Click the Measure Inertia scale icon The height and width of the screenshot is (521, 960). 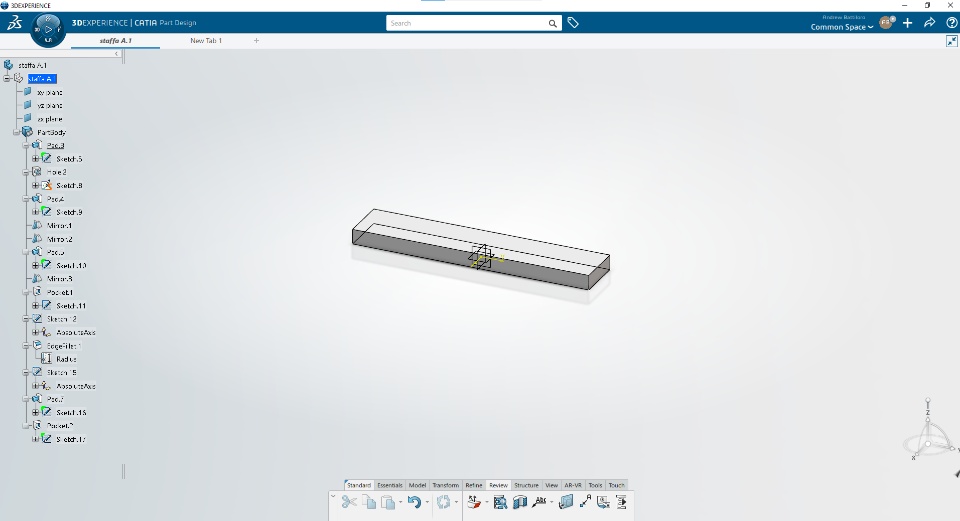474,502
